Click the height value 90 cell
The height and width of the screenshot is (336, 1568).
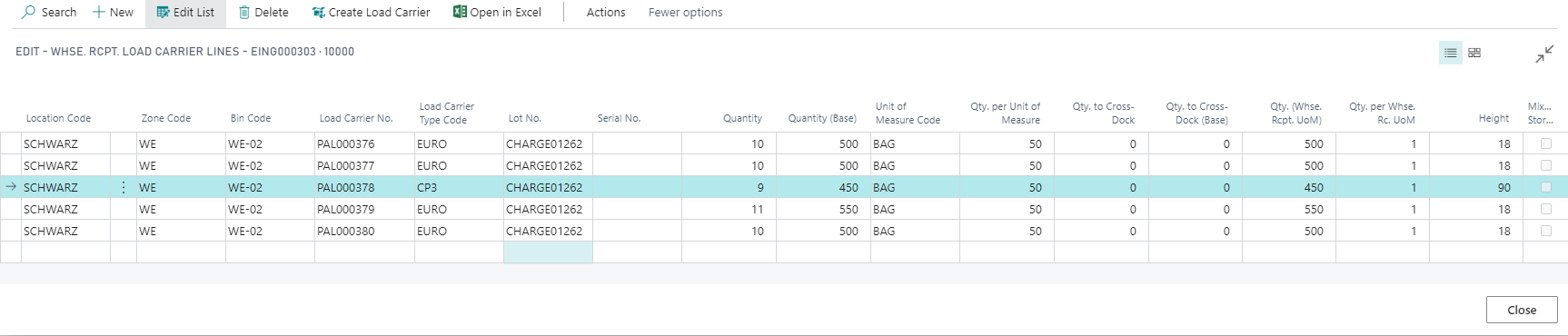coord(1476,187)
